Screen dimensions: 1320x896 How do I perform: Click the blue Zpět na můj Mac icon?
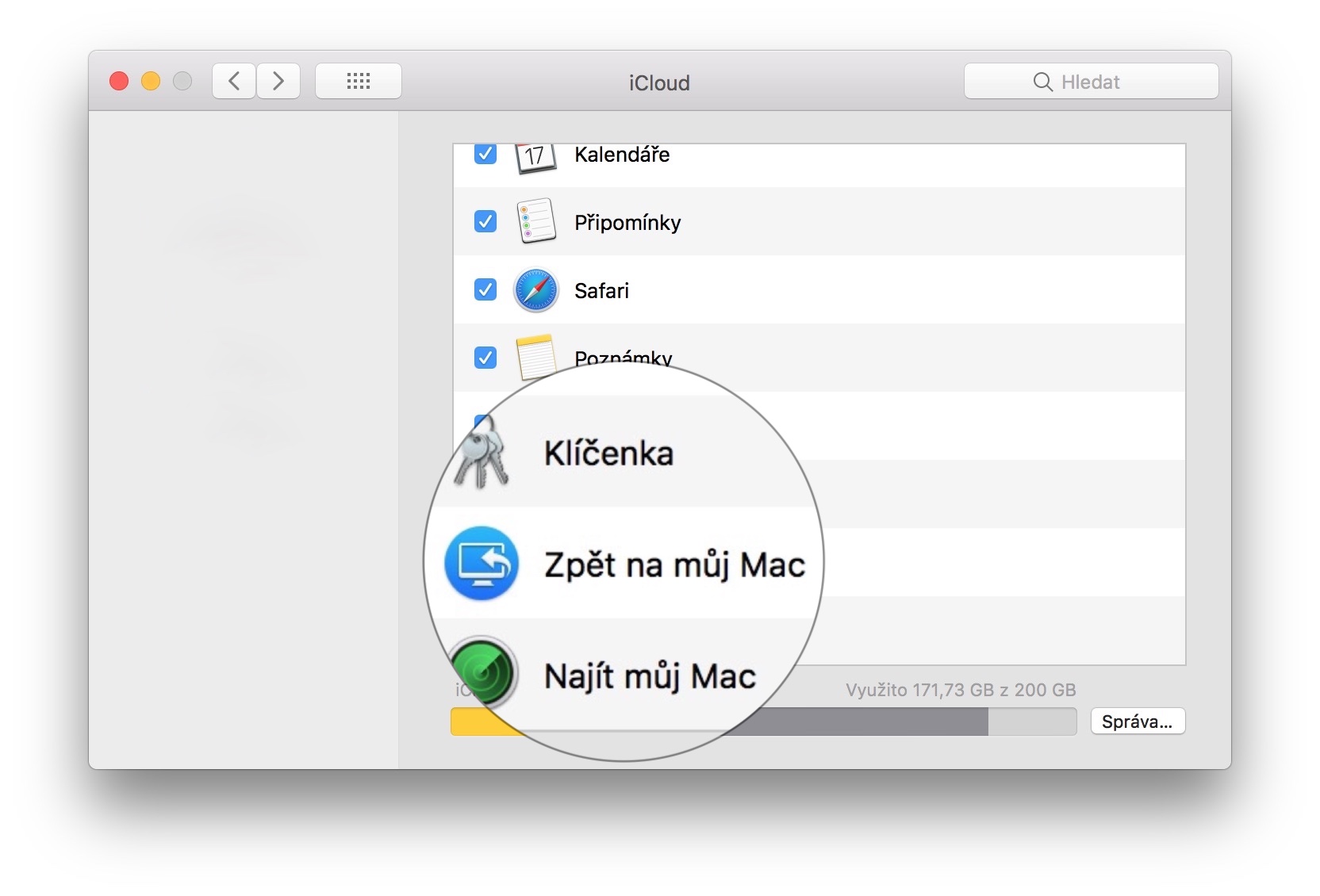[482, 564]
